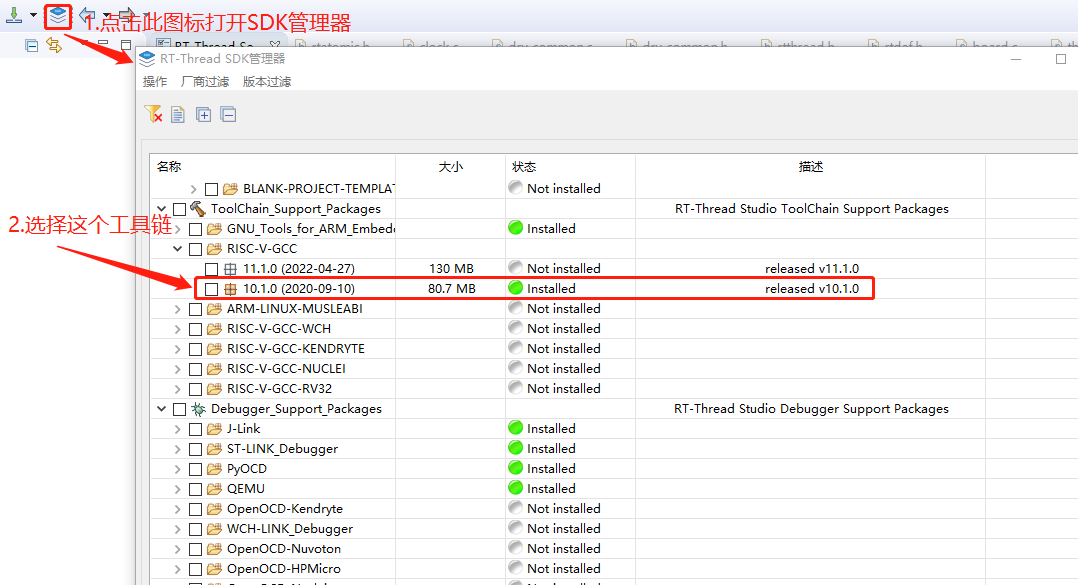
Task: Clear filters with the funnel icon in SDK Manager
Action: coord(153,114)
